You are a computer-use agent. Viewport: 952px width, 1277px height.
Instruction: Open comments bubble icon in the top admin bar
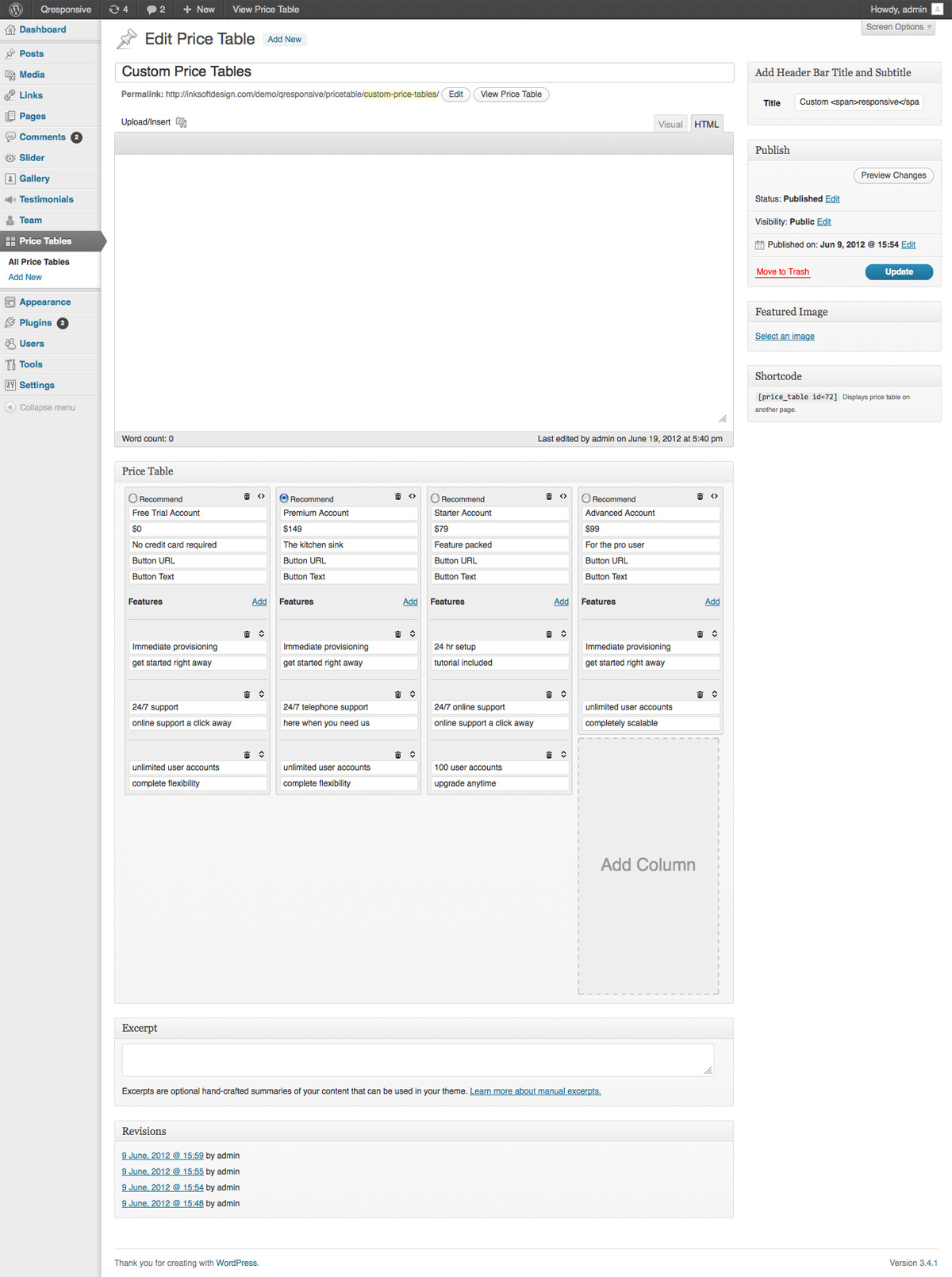pyautogui.click(x=155, y=10)
